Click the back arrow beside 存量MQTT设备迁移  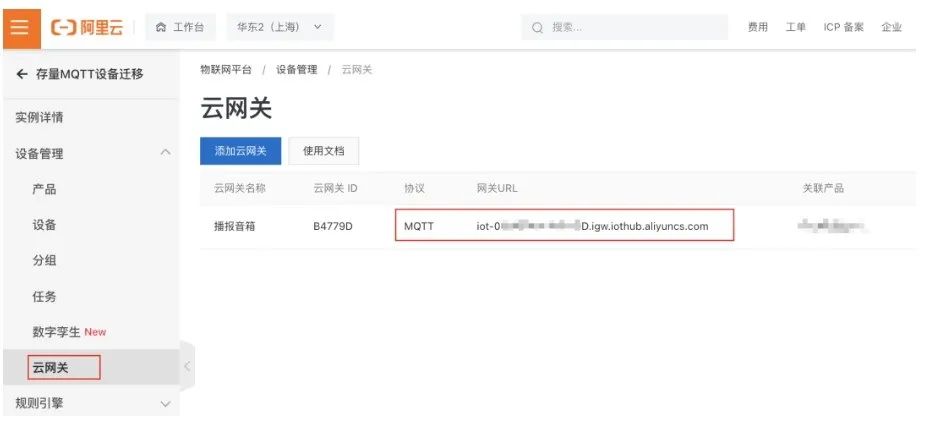click(22, 74)
